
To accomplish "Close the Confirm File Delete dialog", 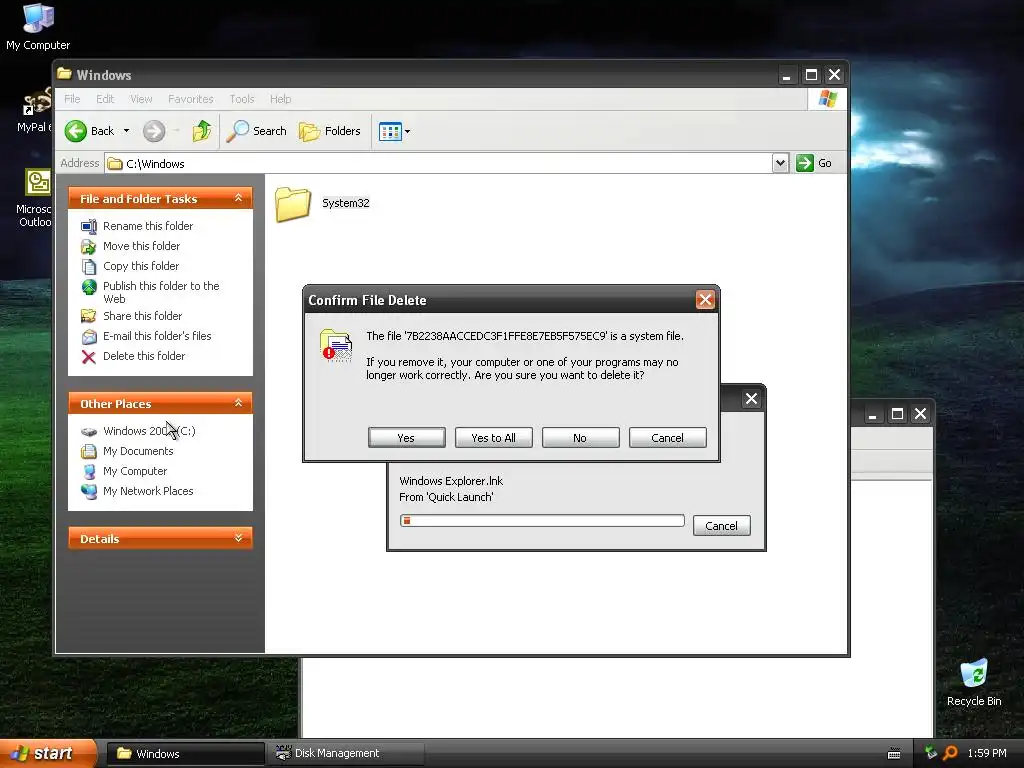I will coord(705,300).
